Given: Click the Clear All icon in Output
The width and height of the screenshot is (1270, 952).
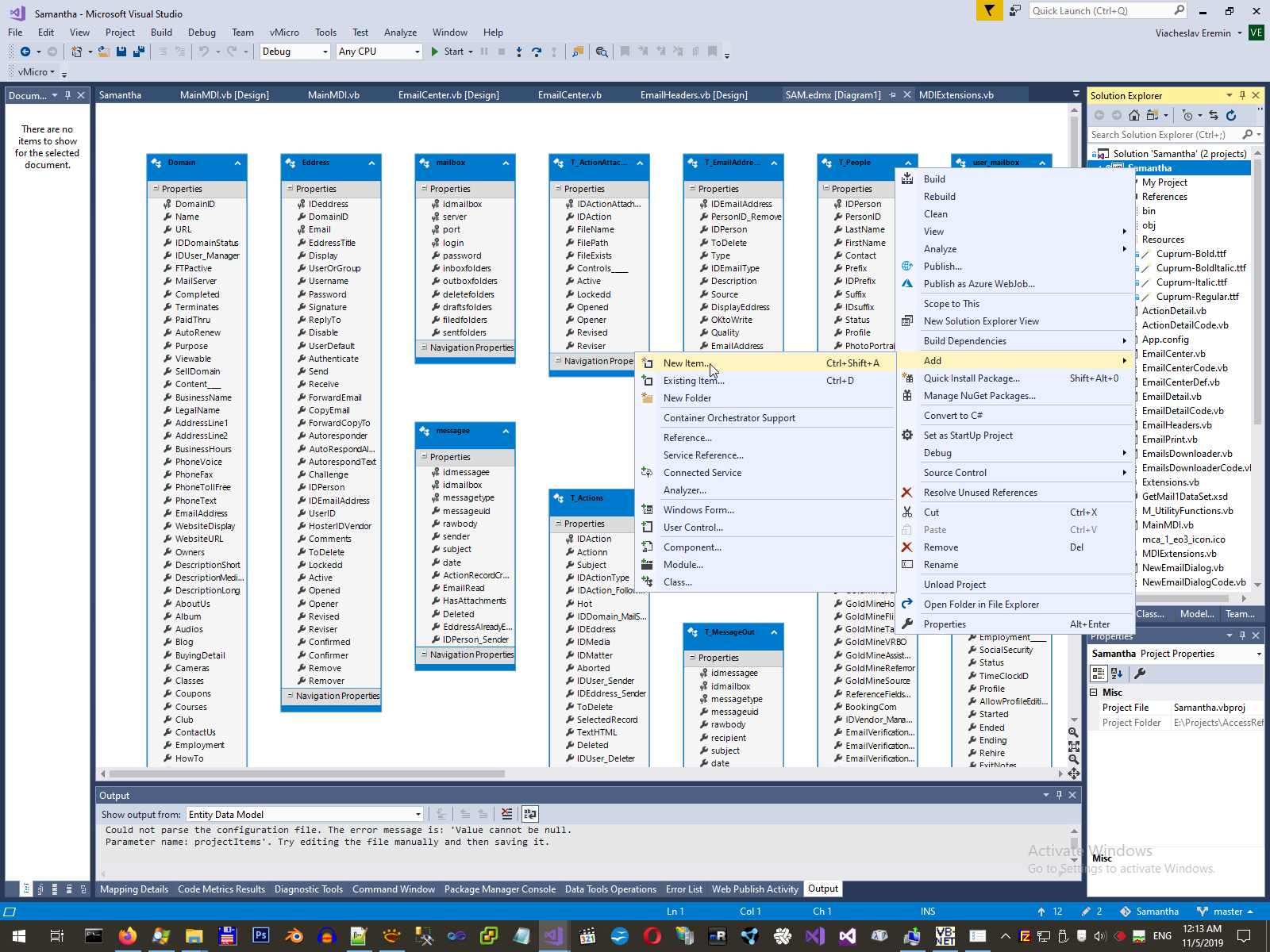Looking at the screenshot, I should tap(506, 814).
